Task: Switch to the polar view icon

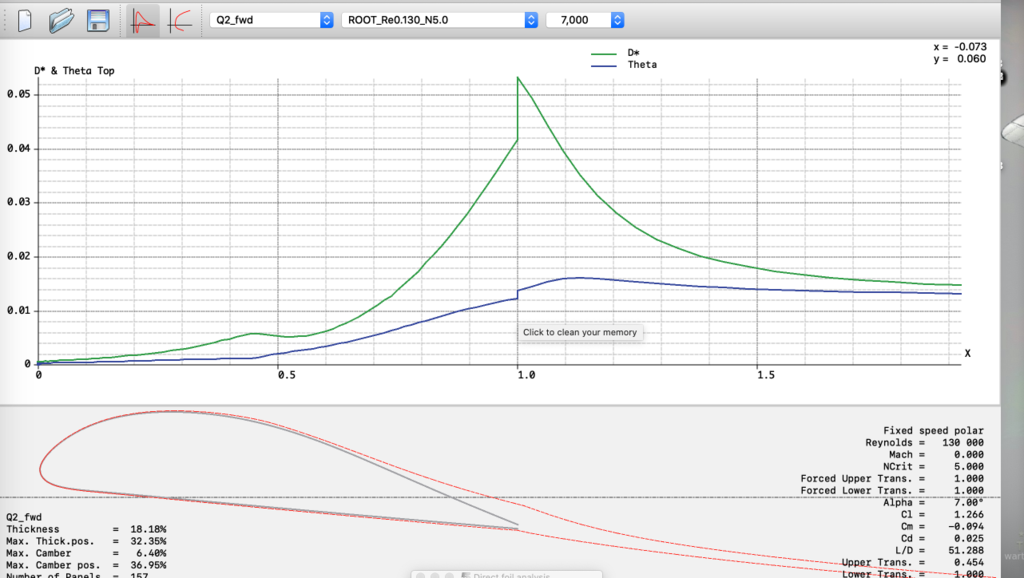Action: point(180,20)
